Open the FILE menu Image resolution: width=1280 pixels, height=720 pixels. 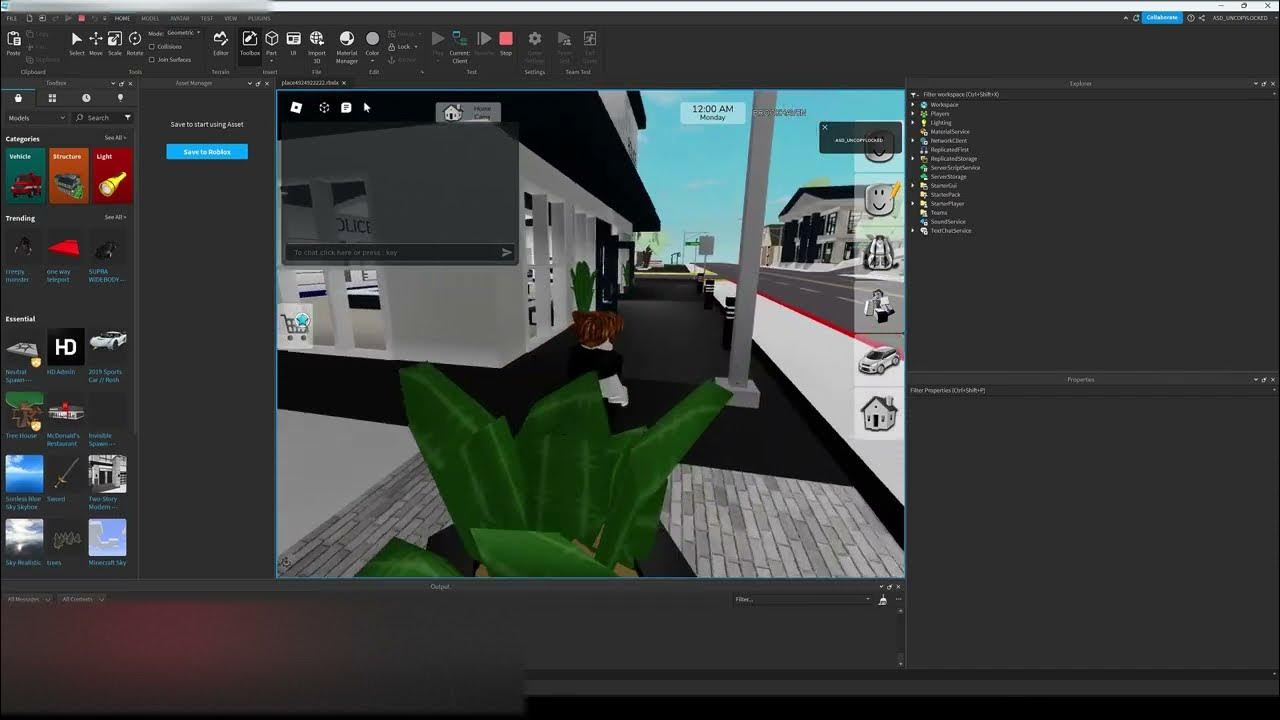(x=12, y=18)
